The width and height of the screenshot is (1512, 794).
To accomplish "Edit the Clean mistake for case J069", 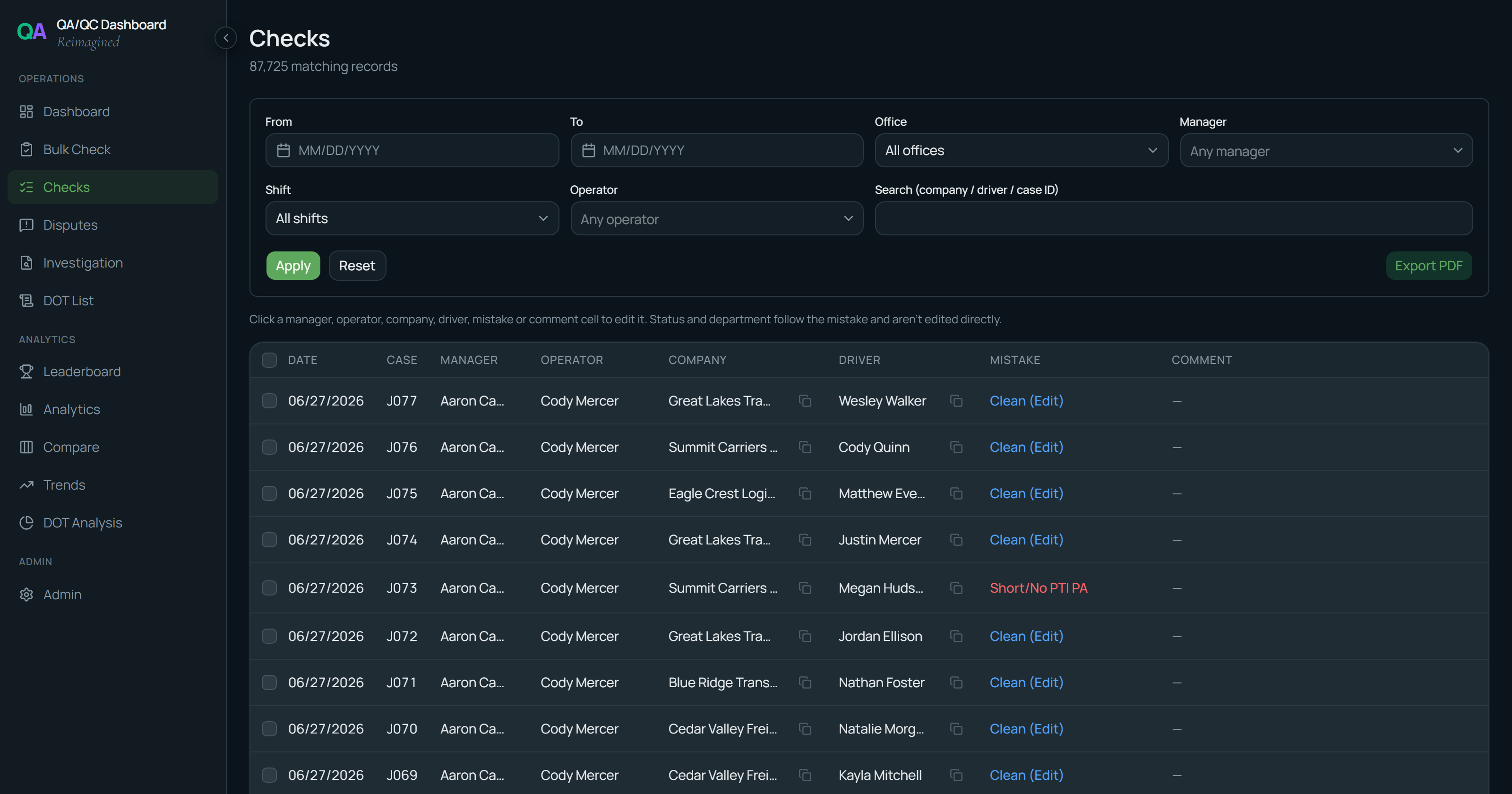I will pos(1026,775).
